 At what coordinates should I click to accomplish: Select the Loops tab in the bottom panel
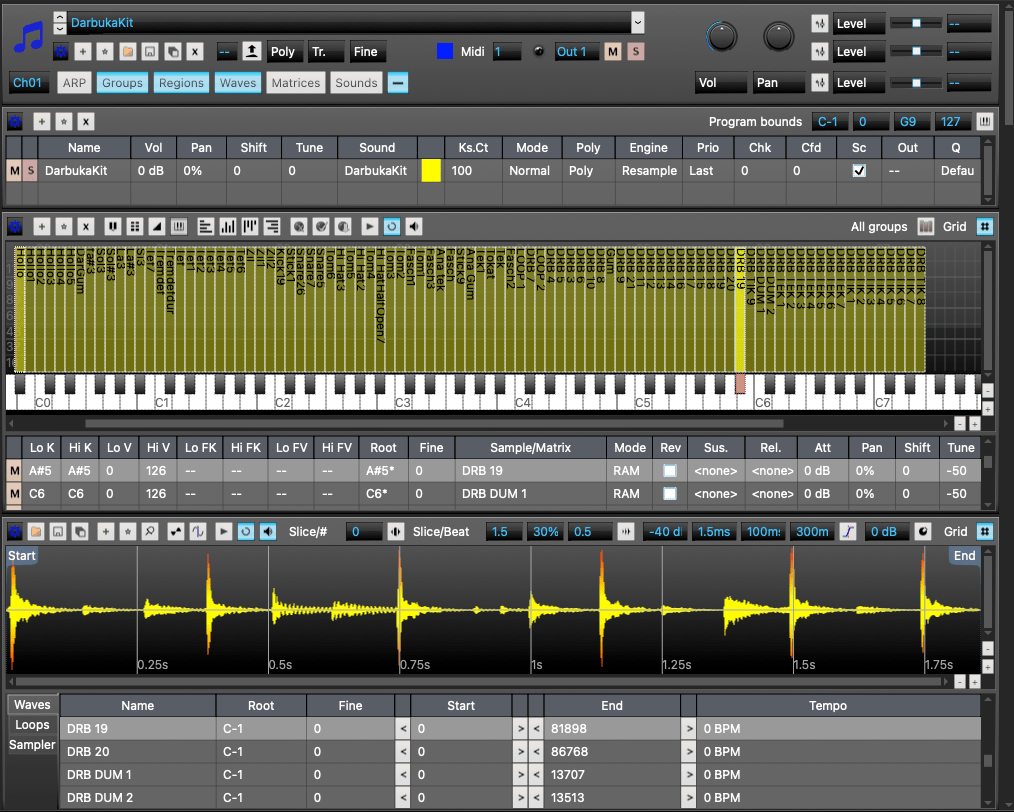pos(32,725)
